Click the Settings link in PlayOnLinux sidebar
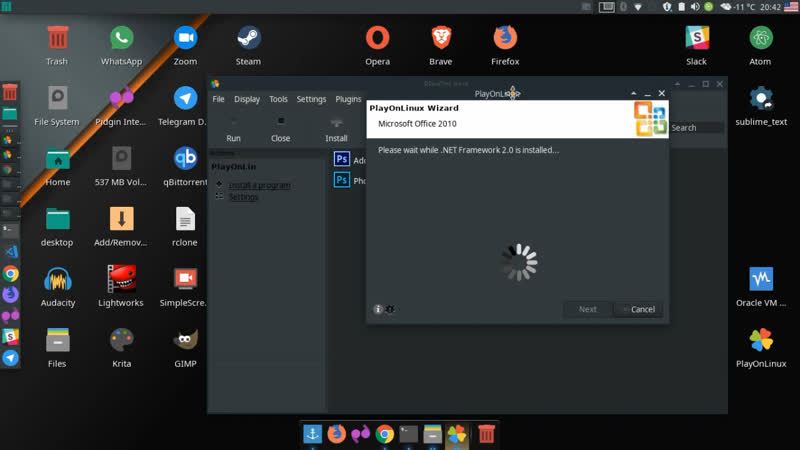The height and width of the screenshot is (450, 800). (x=243, y=197)
